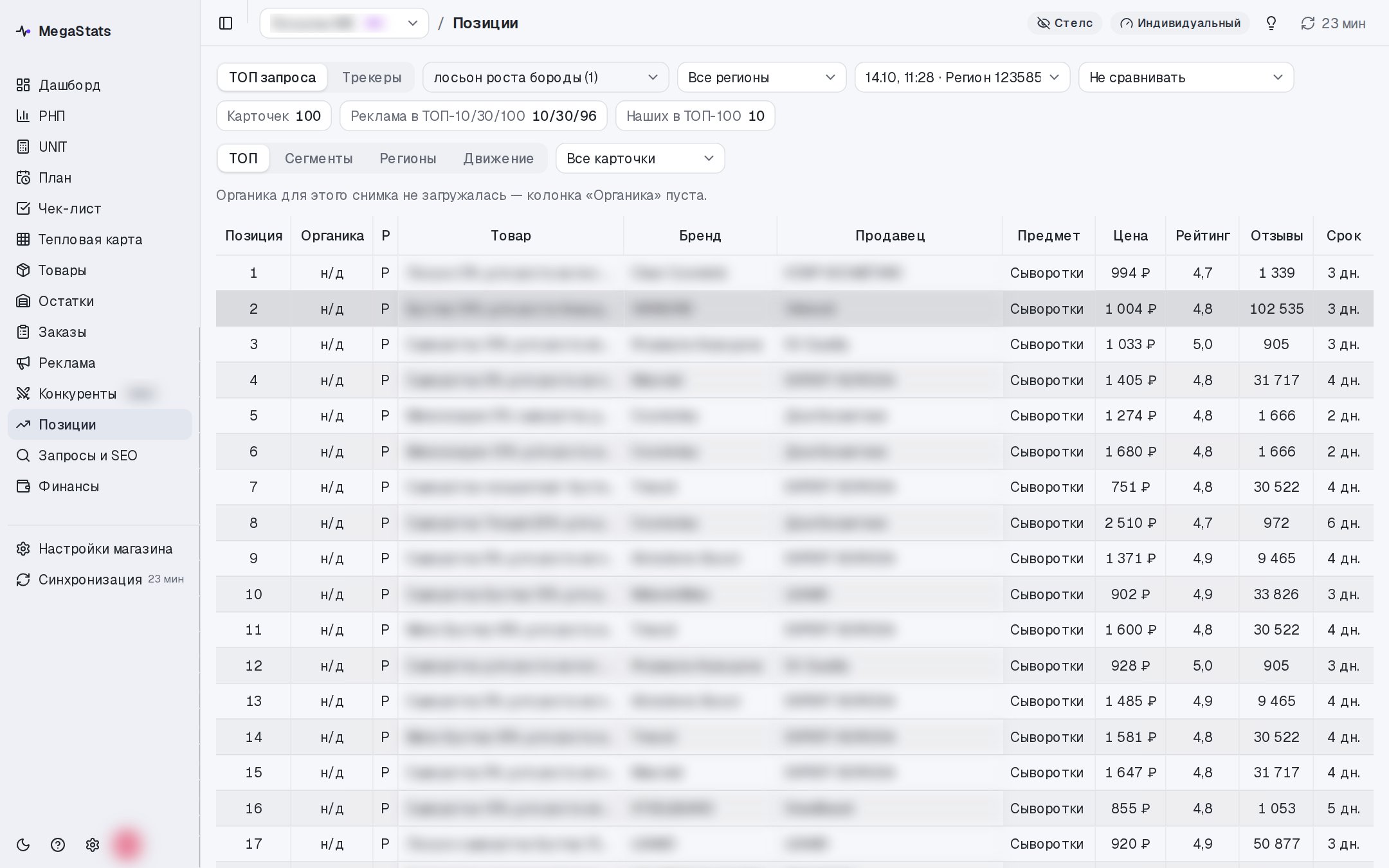Open UNIT calculator icon
1389x868 pixels.
[23, 147]
